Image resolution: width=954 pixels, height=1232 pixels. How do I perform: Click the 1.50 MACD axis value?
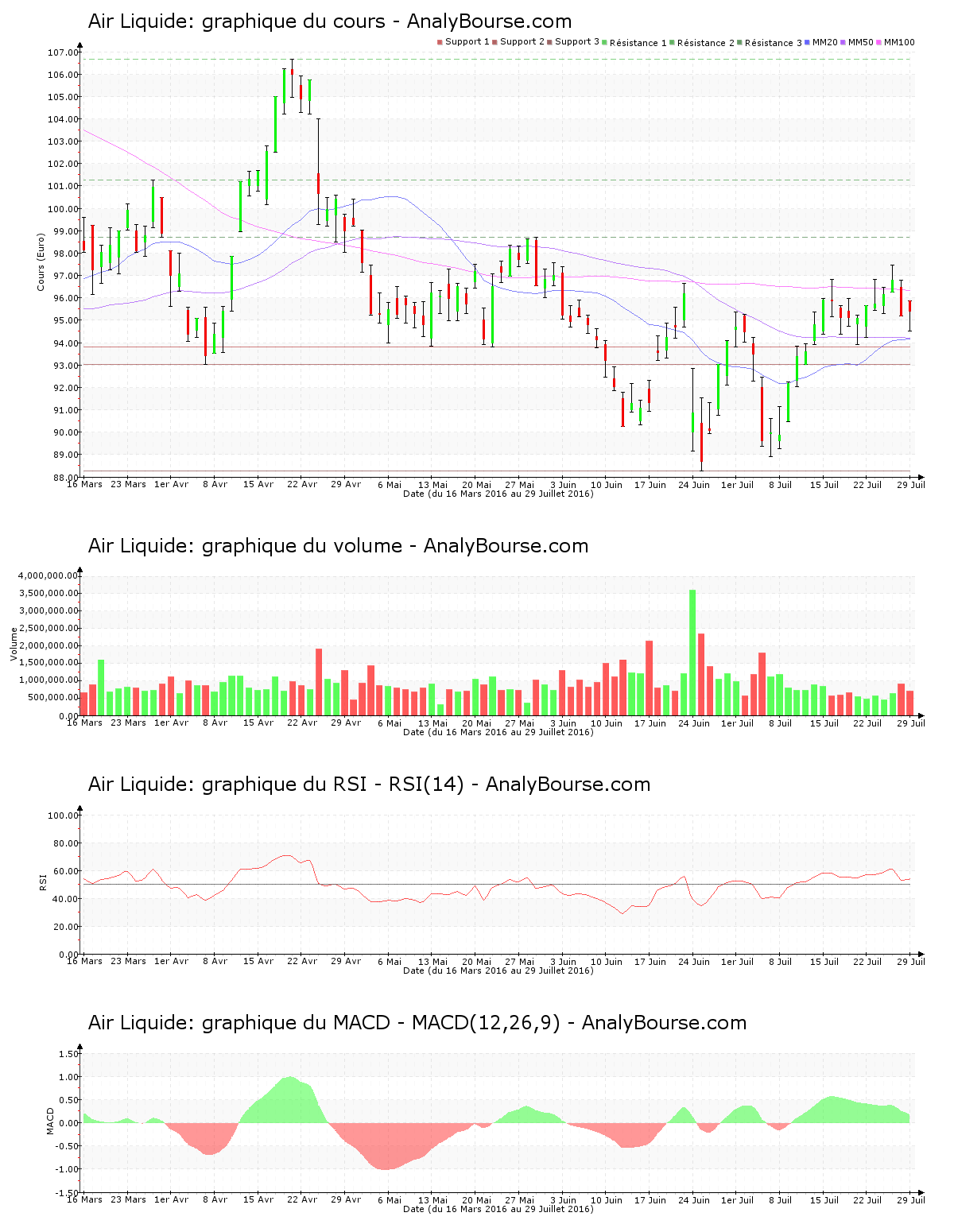(69, 1054)
